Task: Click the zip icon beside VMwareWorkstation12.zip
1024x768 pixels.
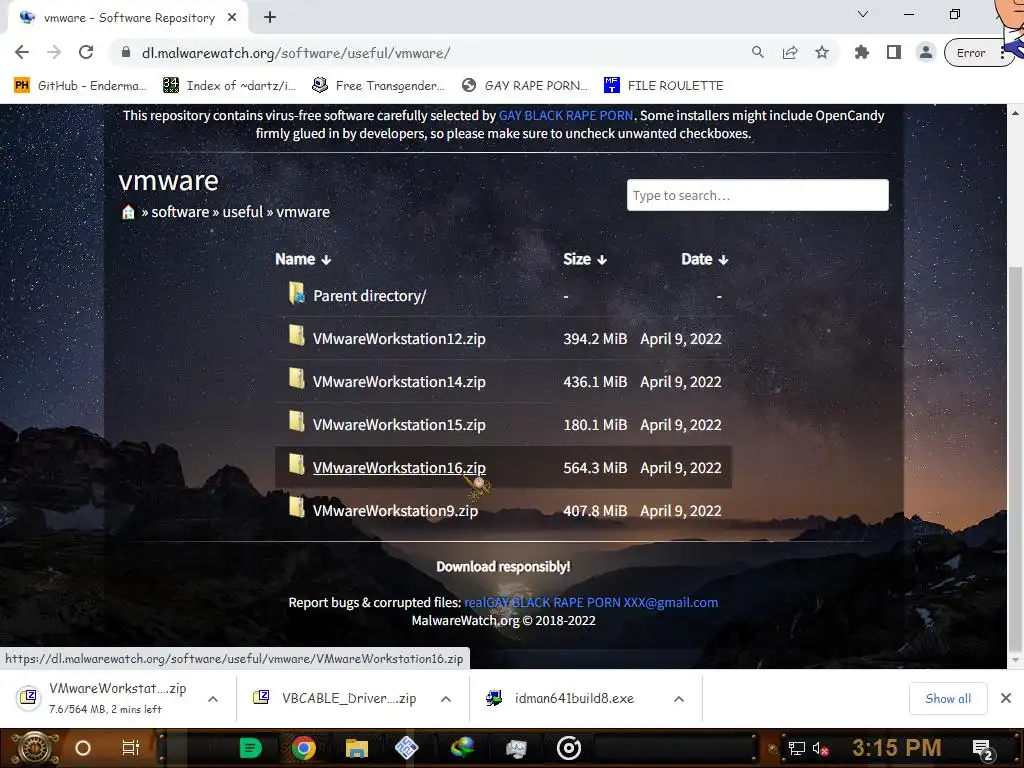Action: coord(297,336)
